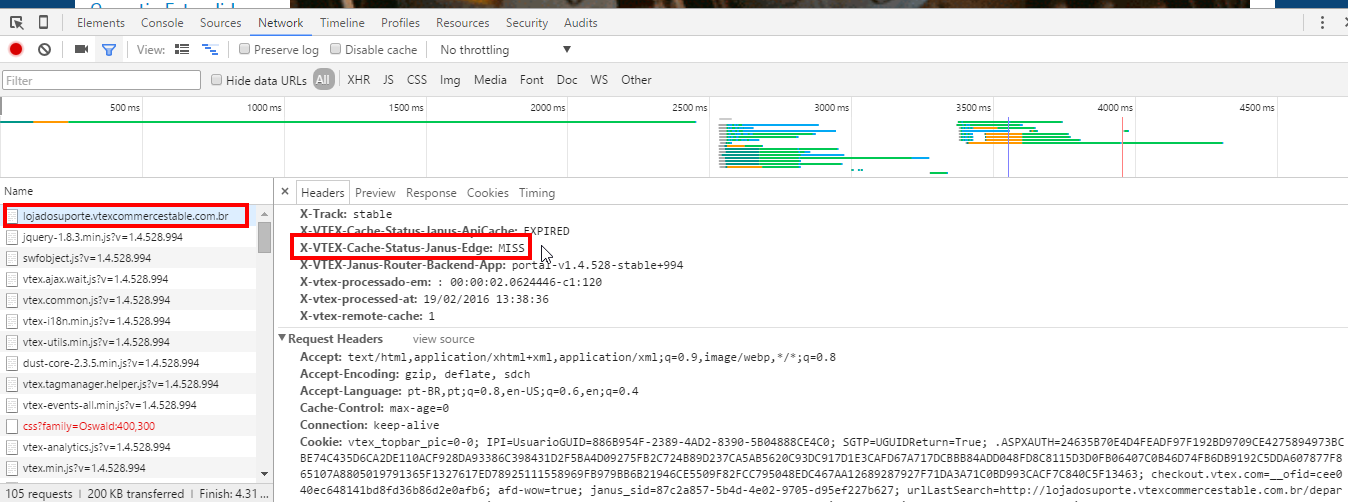The height and width of the screenshot is (502, 1348).
Task: Click the inspect element picker icon
Action: coord(17,23)
